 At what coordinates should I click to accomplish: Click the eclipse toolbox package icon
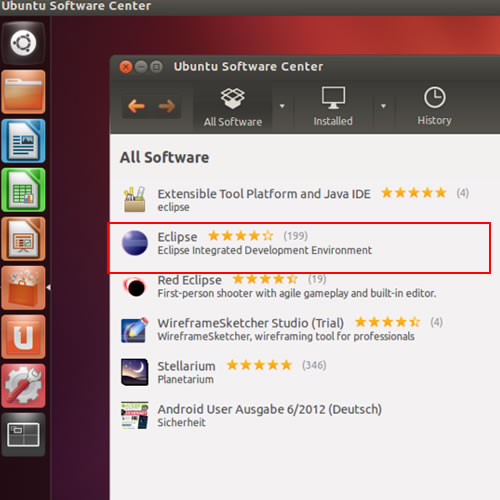(135, 199)
